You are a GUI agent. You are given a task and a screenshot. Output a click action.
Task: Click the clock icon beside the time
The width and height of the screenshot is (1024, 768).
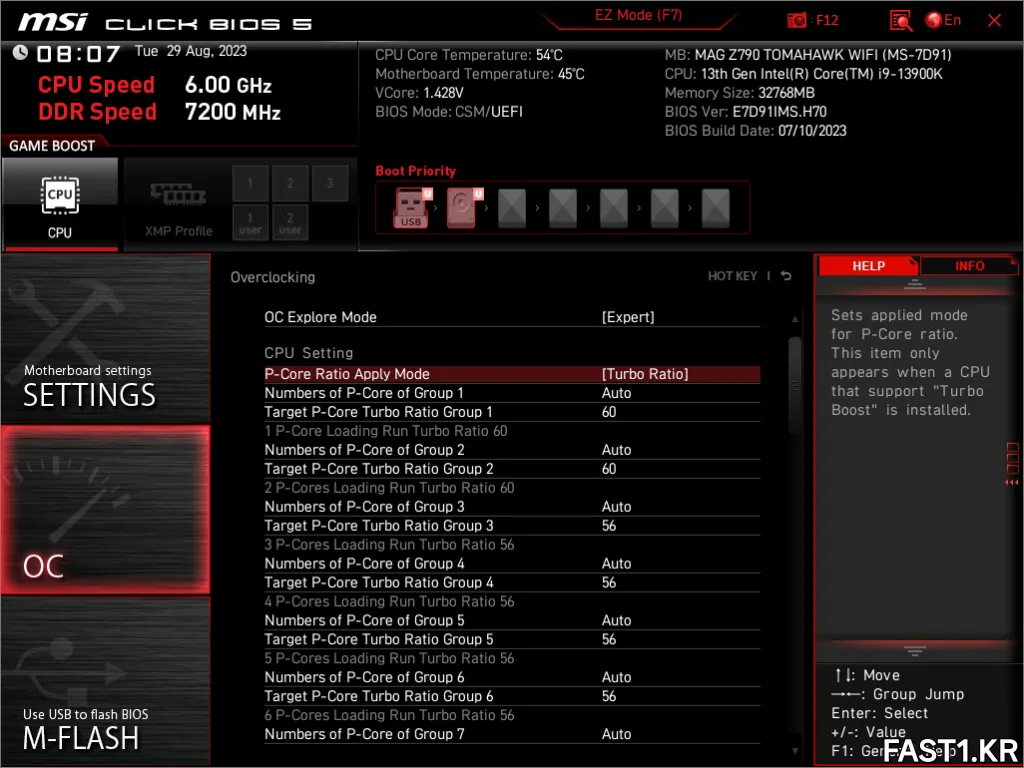(x=20, y=52)
